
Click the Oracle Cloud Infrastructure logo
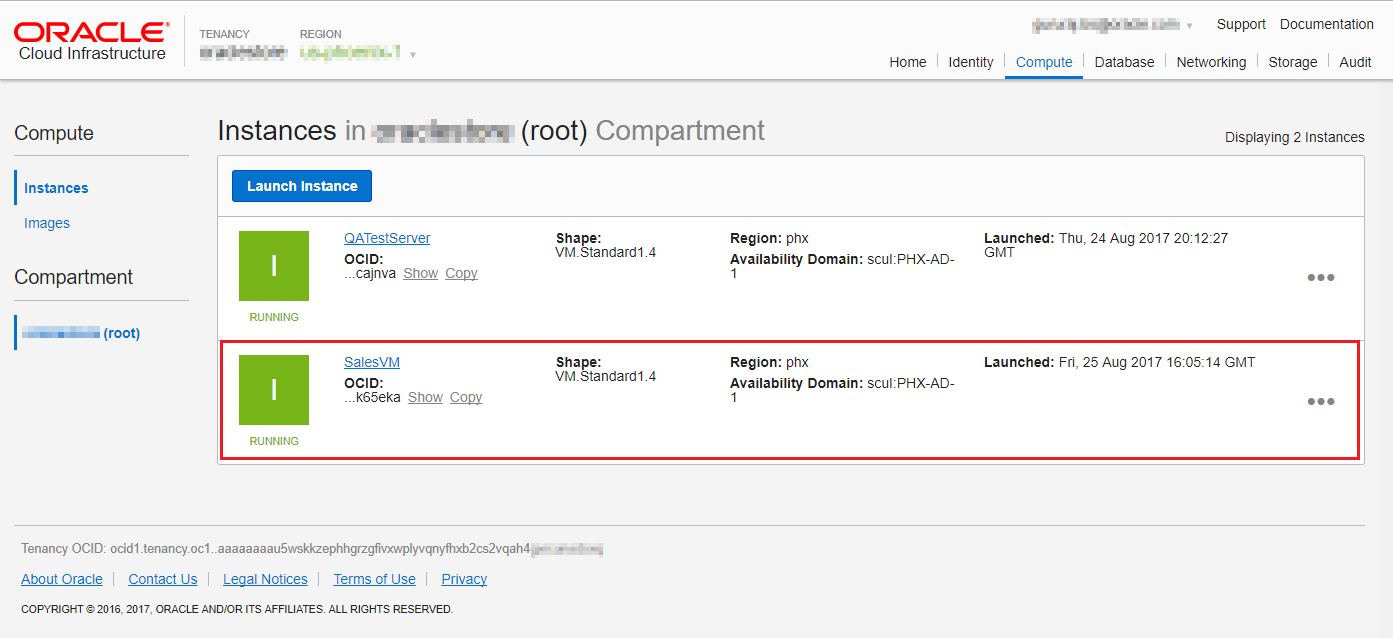[91, 41]
